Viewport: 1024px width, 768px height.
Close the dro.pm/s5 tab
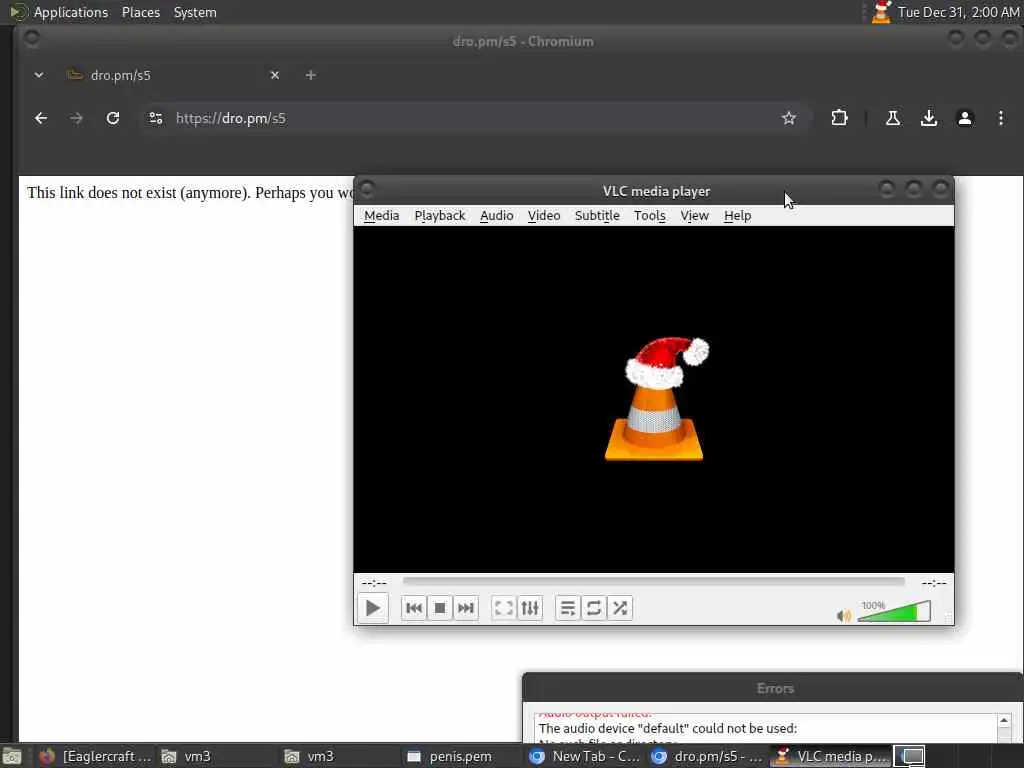[275, 75]
